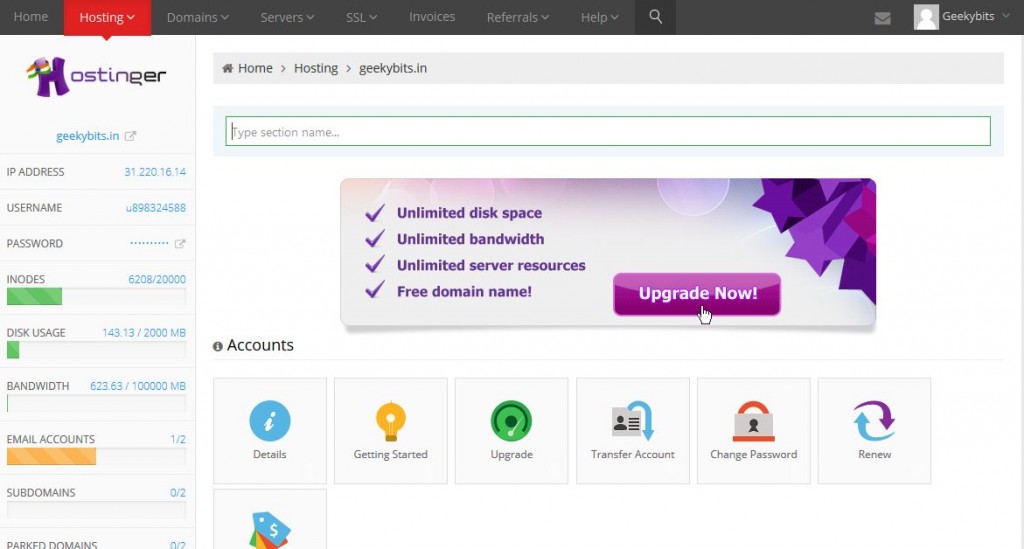Click the 143.13 / 2000 MB value
1024x549 pixels.
(x=144, y=332)
